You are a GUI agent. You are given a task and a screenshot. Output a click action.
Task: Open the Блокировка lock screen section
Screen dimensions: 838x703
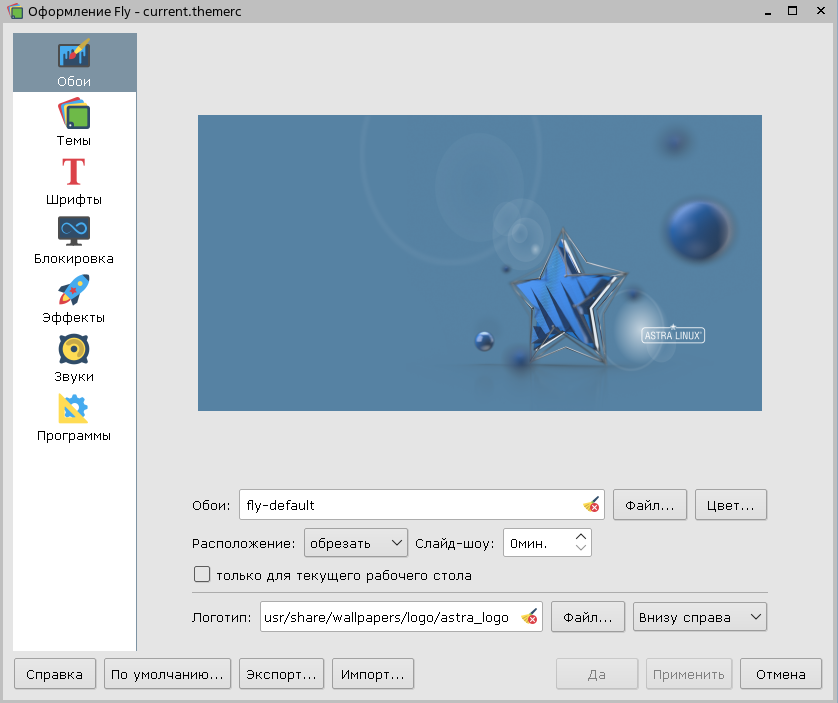pyautogui.click(x=74, y=240)
